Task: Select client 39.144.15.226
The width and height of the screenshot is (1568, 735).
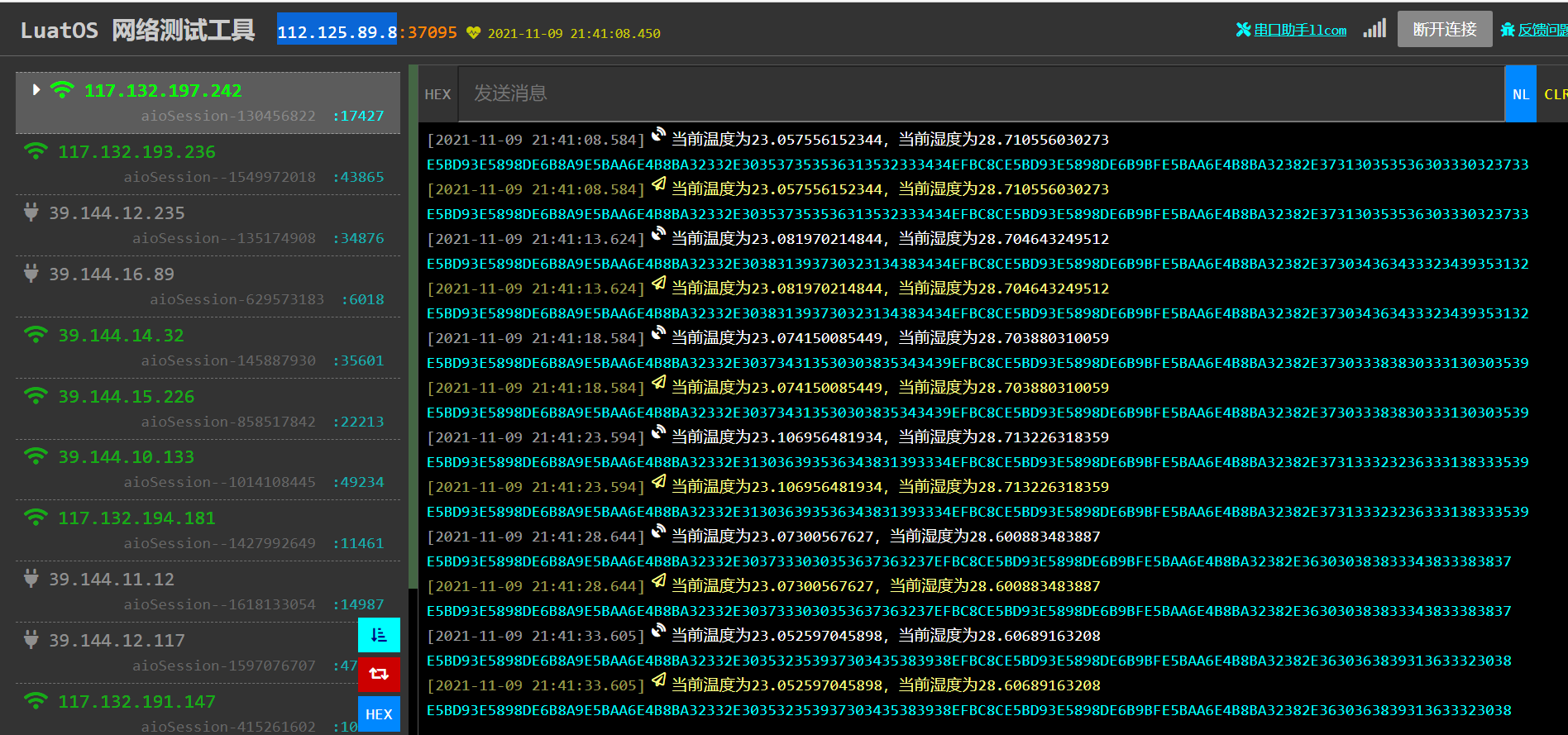Action: (x=208, y=408)
